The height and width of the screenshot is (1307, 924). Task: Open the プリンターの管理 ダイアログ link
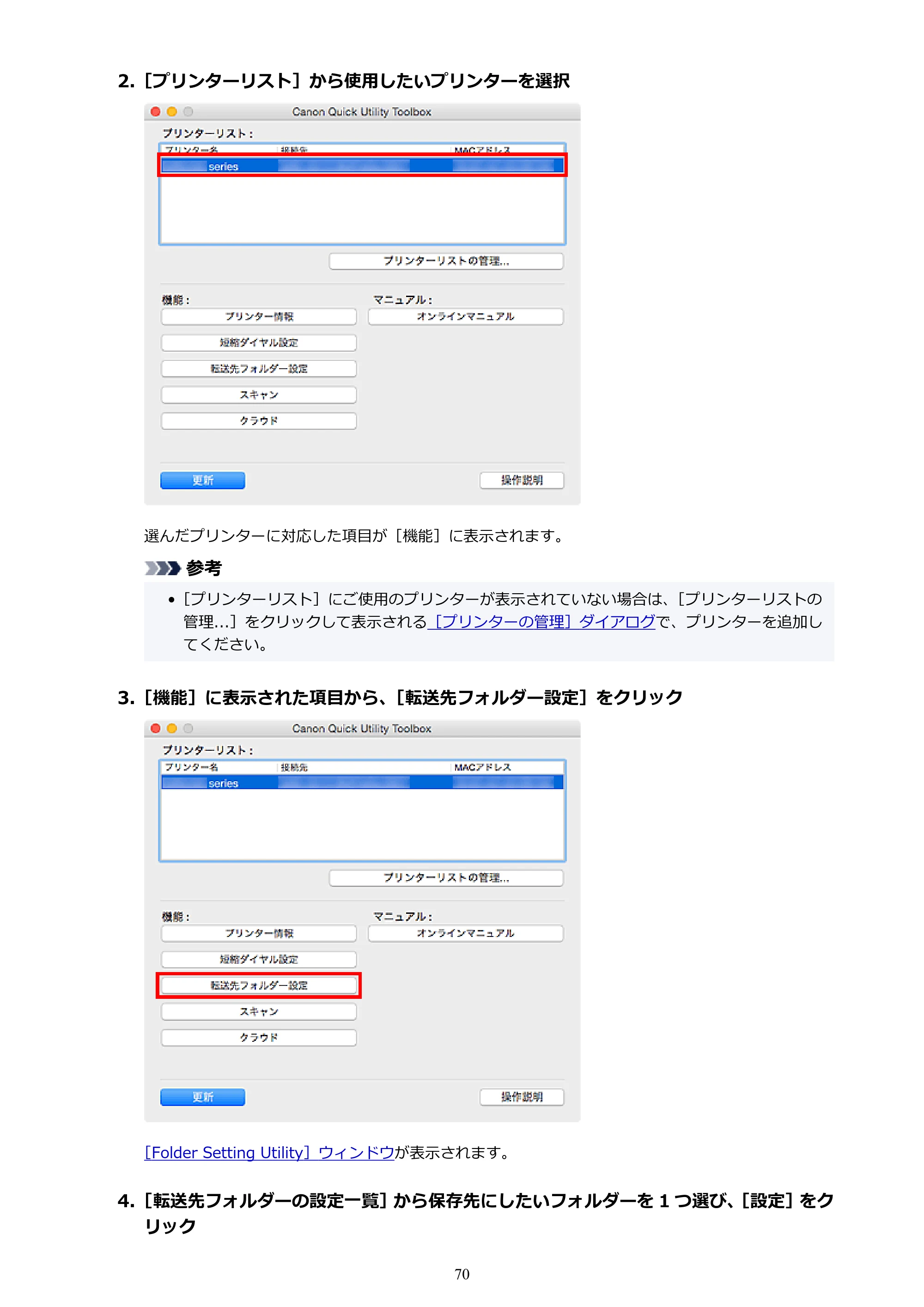[541, 622]
